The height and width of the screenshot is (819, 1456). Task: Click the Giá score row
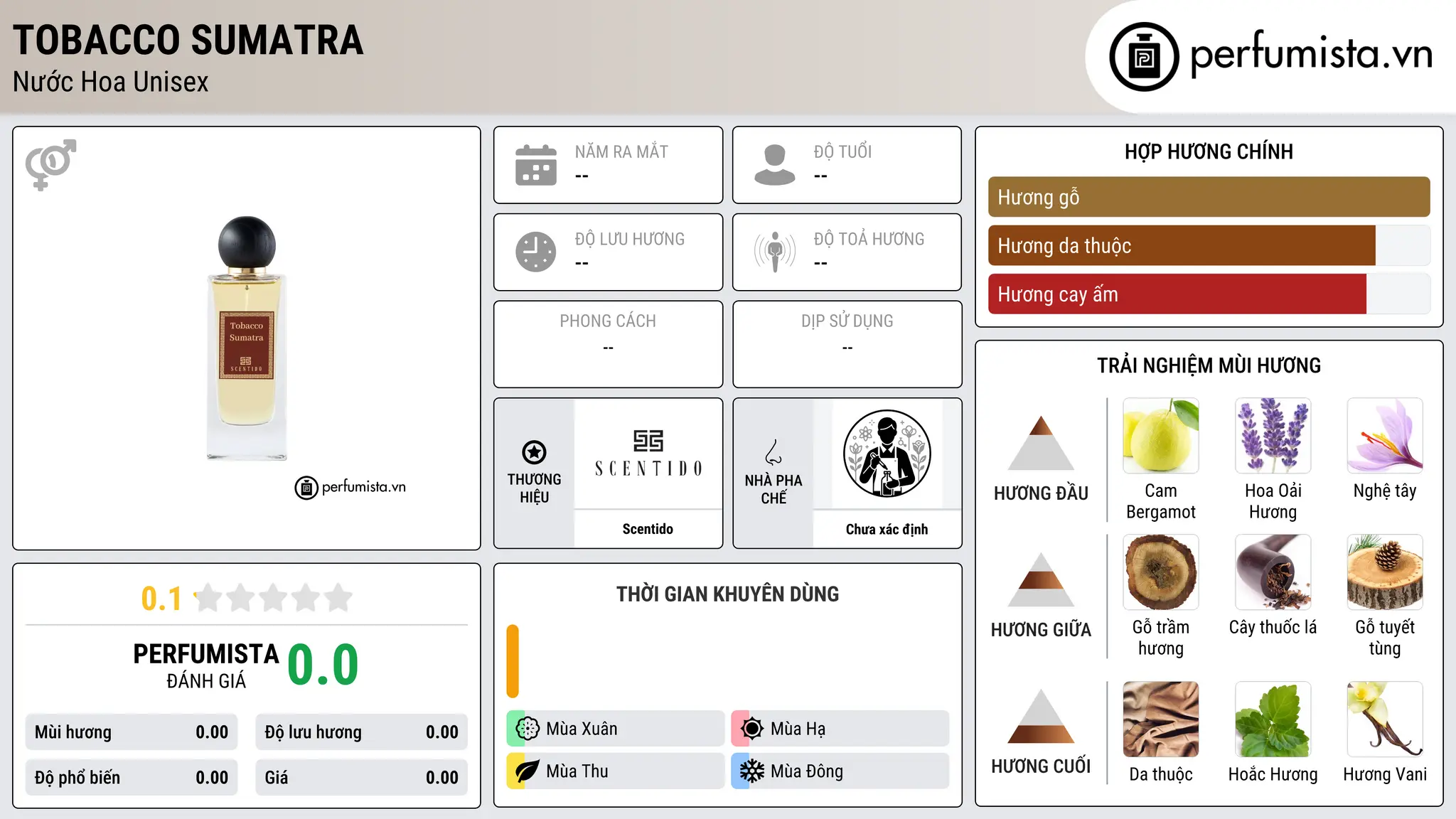point(361,778)
